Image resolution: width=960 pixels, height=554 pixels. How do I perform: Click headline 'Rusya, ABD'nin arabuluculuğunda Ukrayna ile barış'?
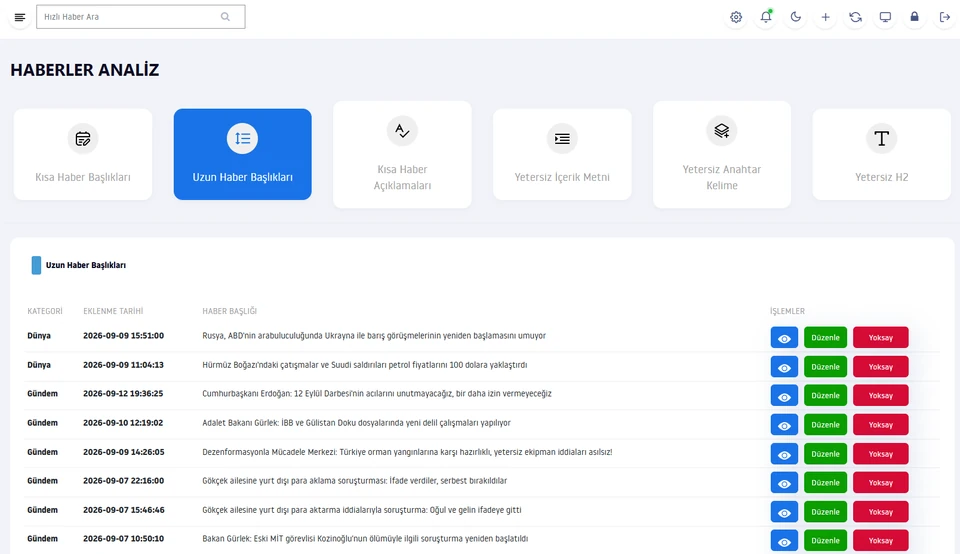click(374, 335)
